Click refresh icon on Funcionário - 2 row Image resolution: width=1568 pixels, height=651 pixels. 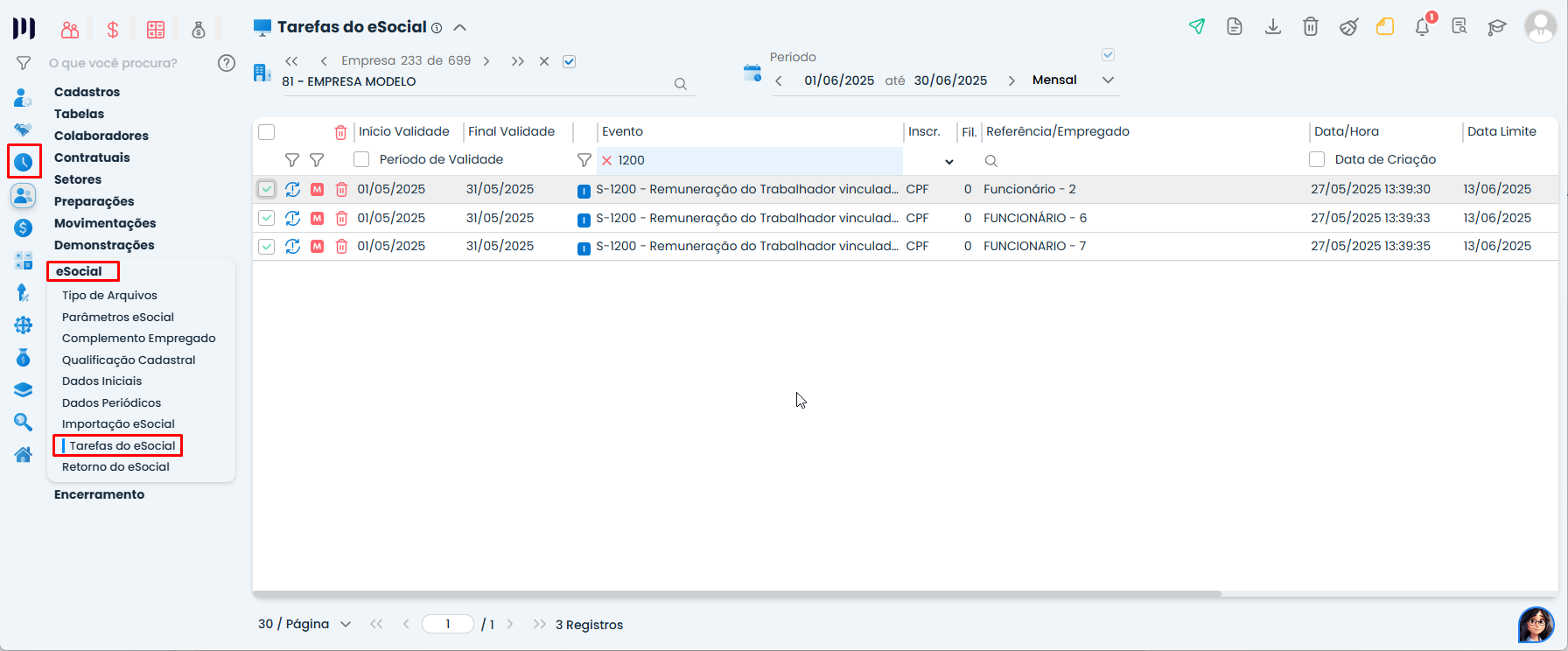292,190
